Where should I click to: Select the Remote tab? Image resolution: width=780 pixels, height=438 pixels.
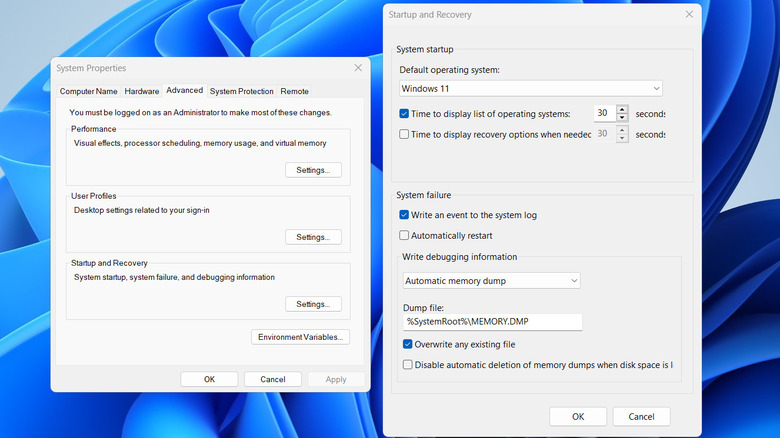pyautogui.click(x=294, y=91)
